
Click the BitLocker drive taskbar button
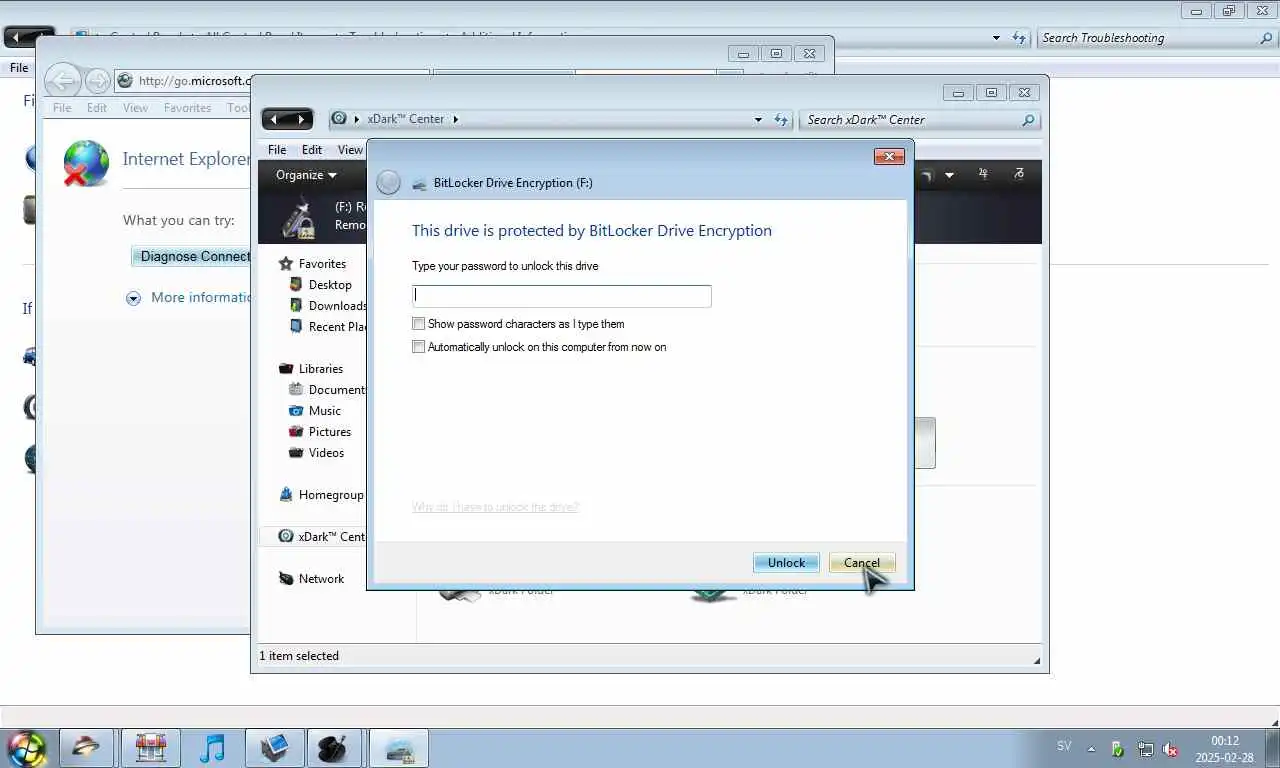(398, 748)
